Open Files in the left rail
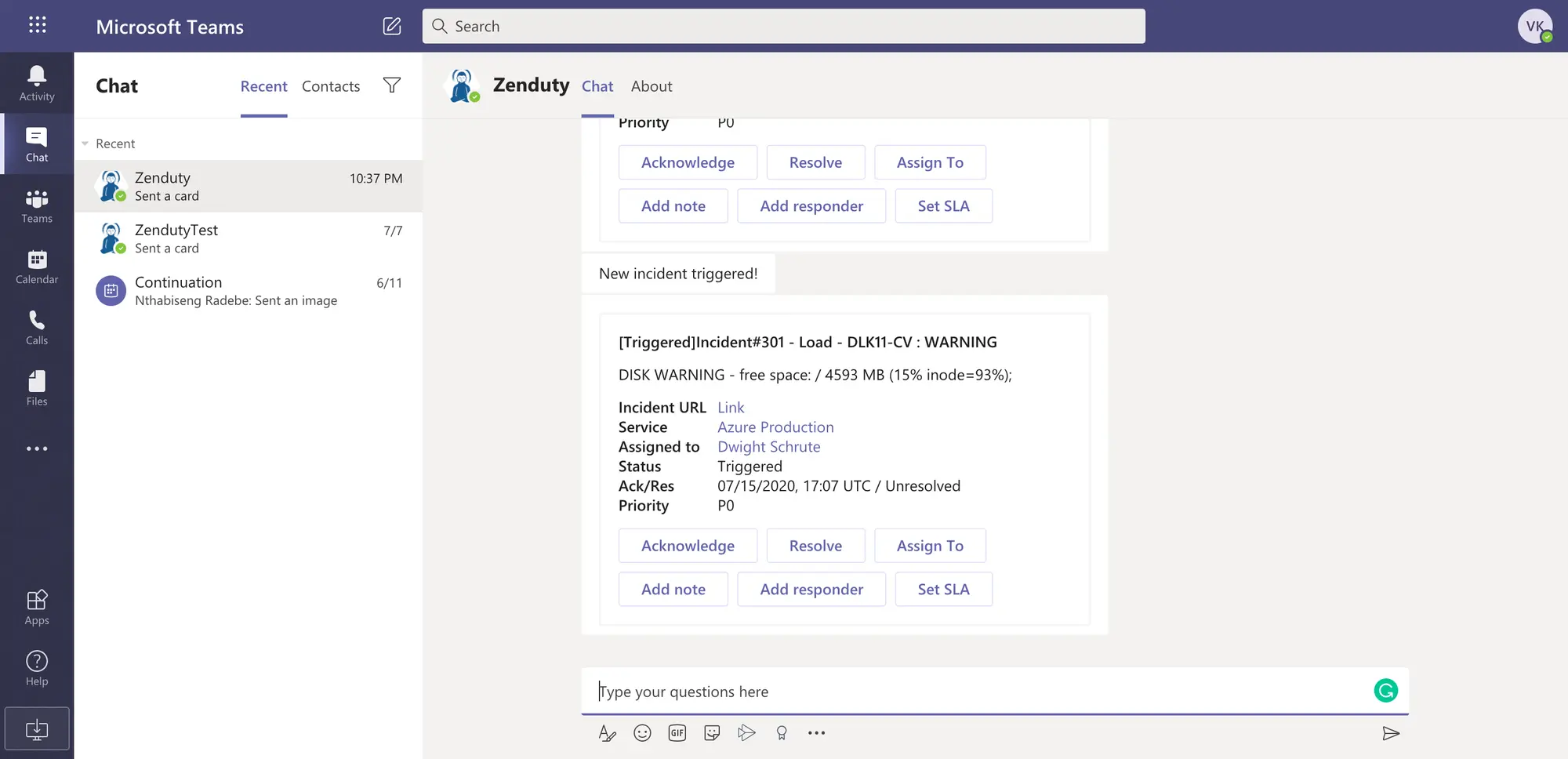 tap(37, 389)
